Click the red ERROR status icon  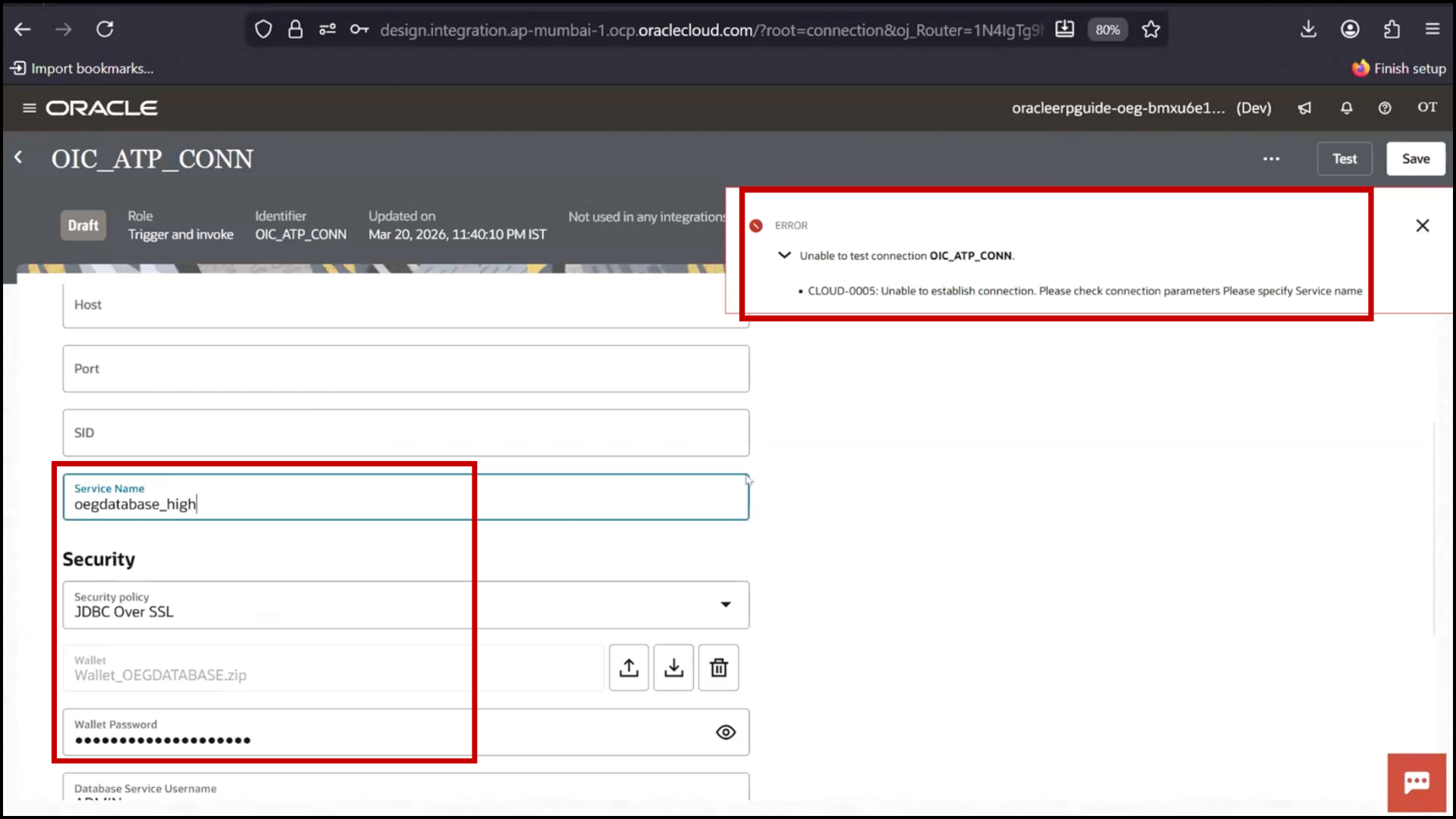coord(756,225)
